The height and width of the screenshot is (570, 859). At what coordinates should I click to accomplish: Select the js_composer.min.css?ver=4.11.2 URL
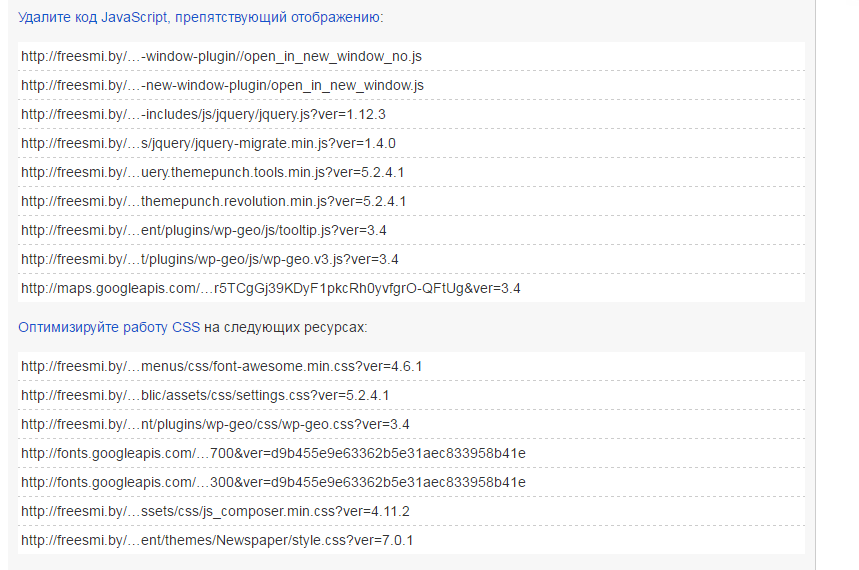click(215, 512)
